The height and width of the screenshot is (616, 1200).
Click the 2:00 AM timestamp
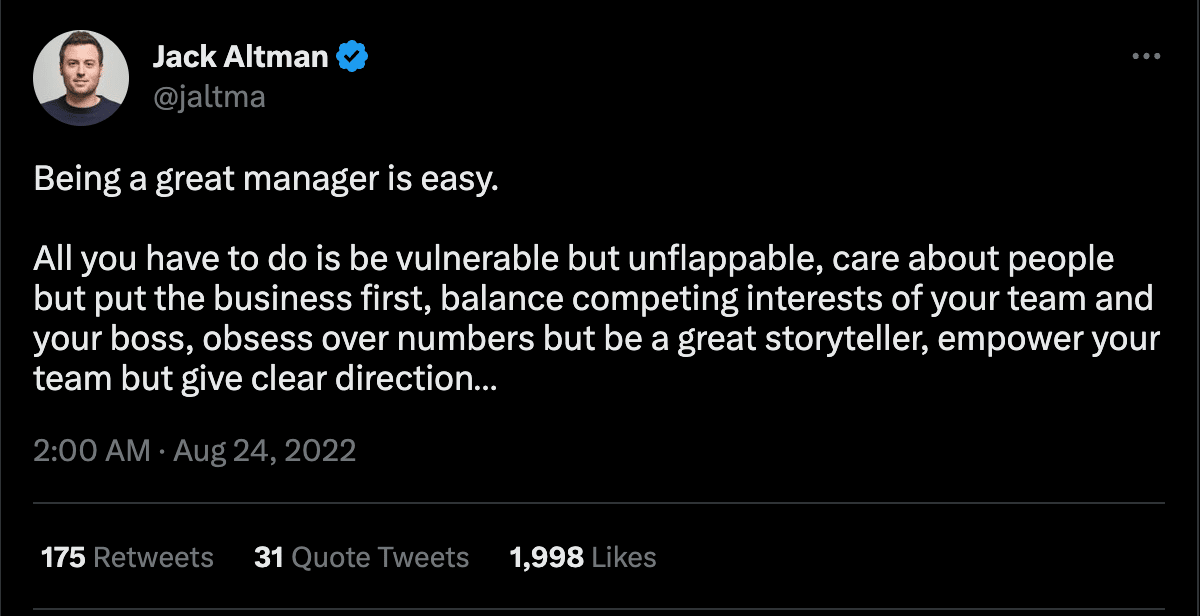click(x=92, y=450)
